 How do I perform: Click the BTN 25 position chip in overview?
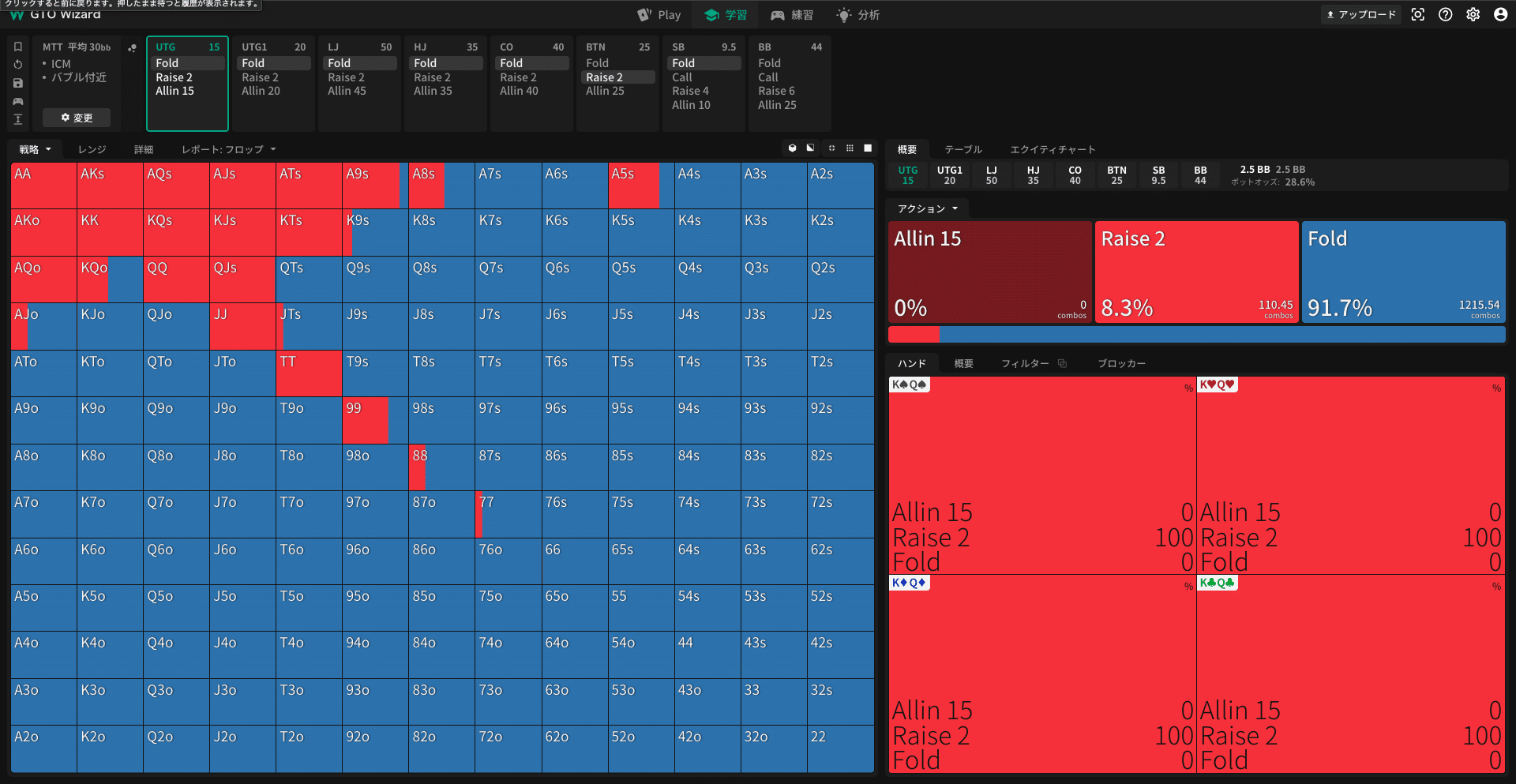(x=1116, y=175)
